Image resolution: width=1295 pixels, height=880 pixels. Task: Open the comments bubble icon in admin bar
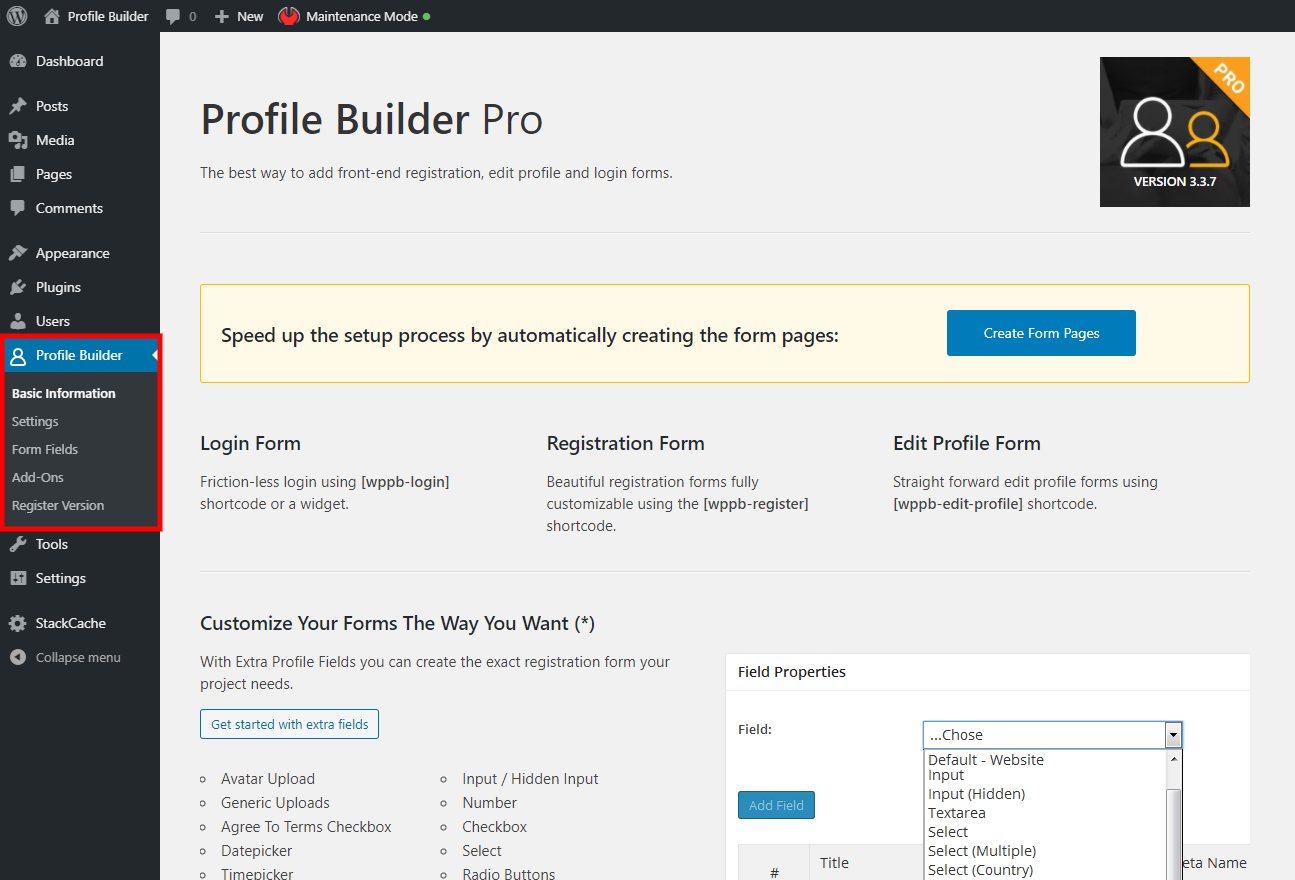(173, 17)
